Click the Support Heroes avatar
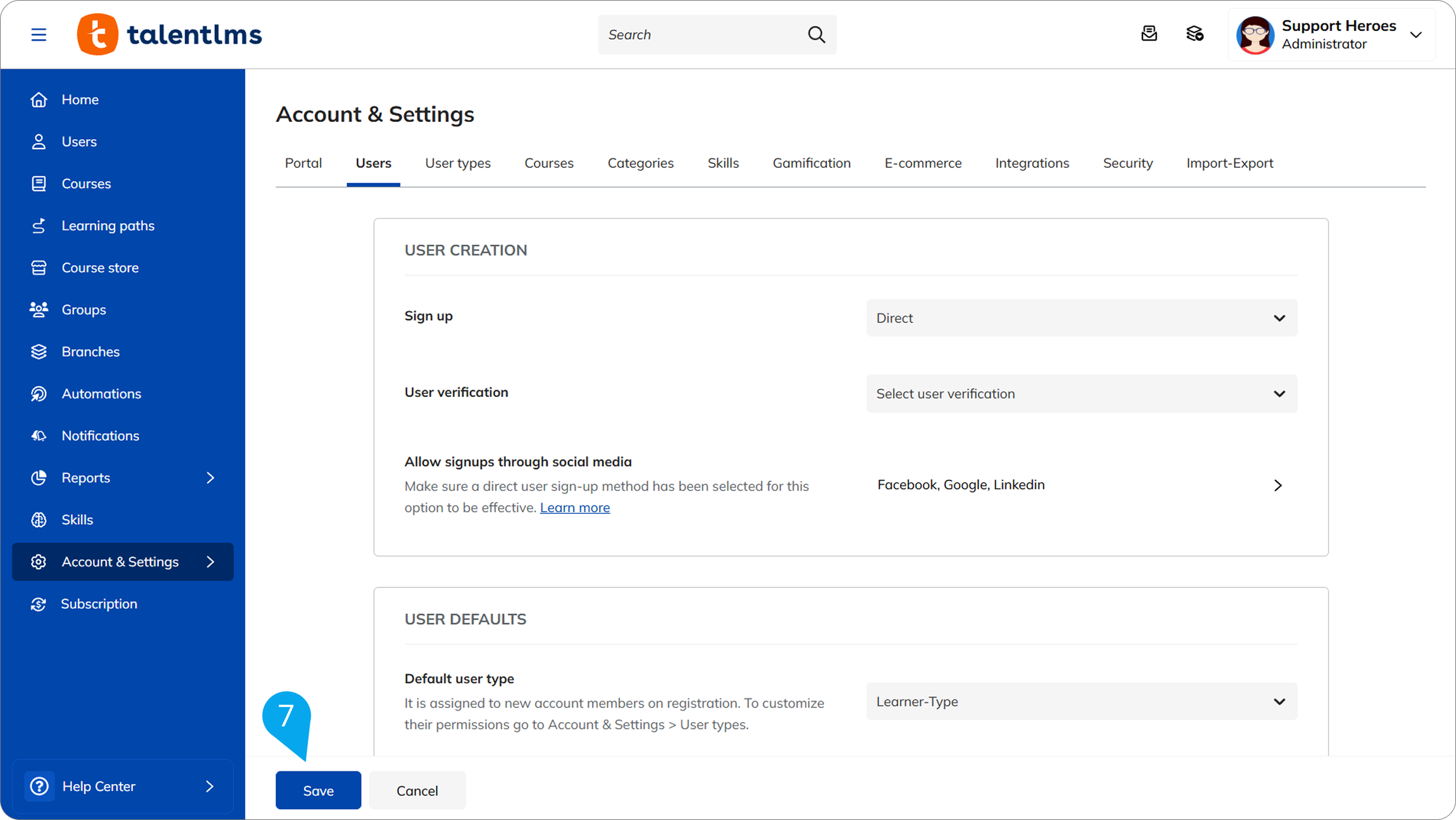This screenshot has width=1456, height=820. (1255, 35)
